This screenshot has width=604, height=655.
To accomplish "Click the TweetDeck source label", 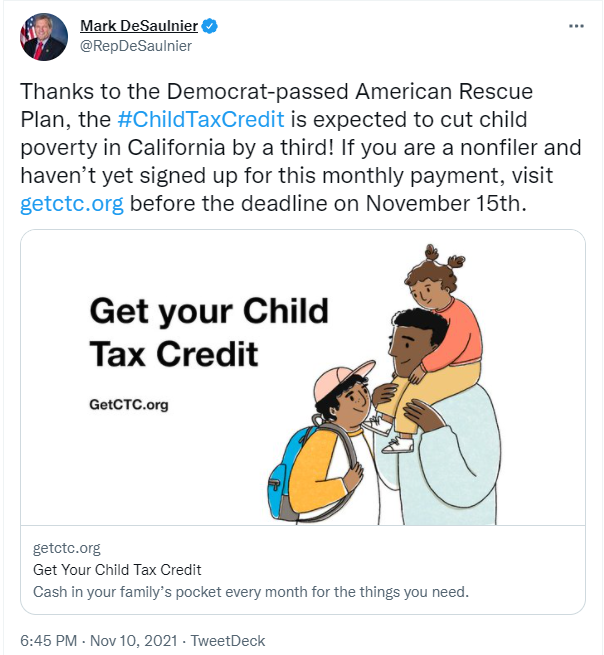I will point(227,640).
